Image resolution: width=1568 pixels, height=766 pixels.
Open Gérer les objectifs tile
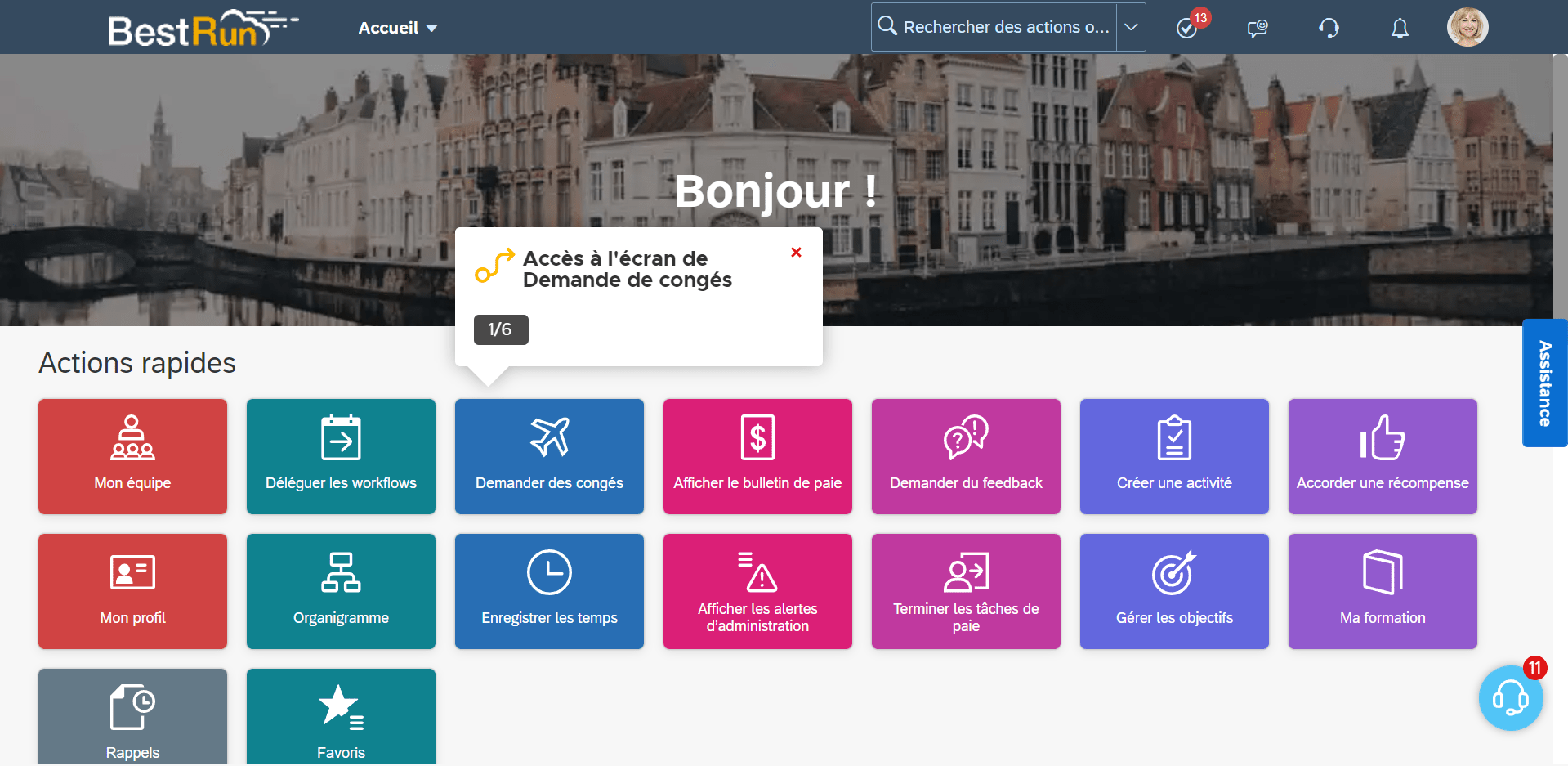click(x=1174, y=591)
